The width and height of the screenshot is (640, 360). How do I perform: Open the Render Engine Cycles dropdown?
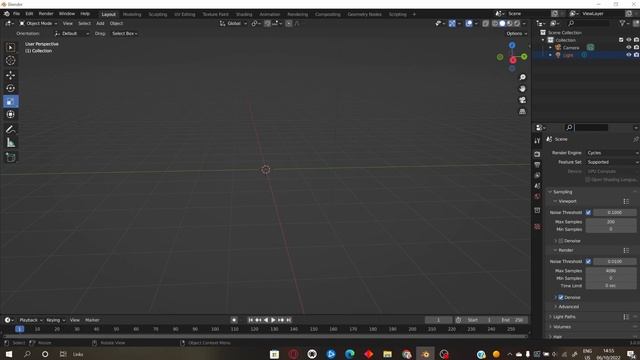(612, 153)
